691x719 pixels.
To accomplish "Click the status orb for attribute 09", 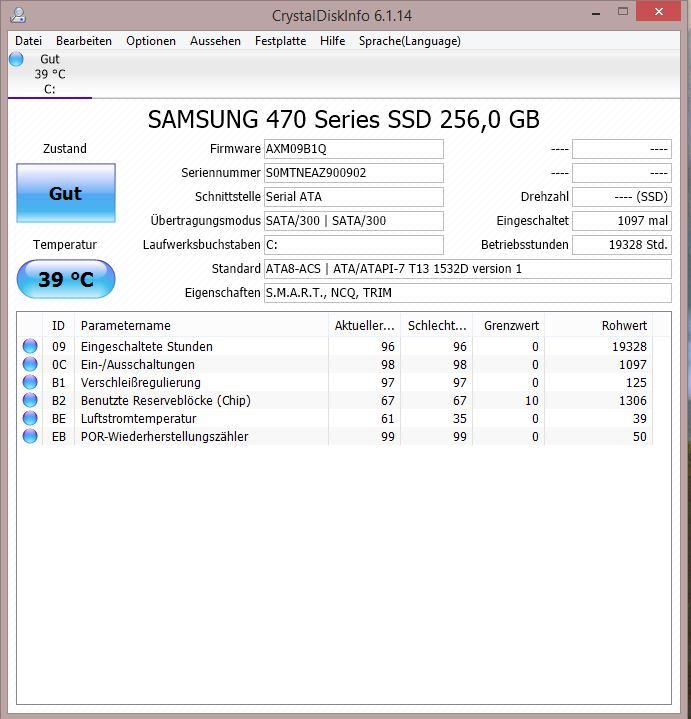I will (x=30, y=346).
